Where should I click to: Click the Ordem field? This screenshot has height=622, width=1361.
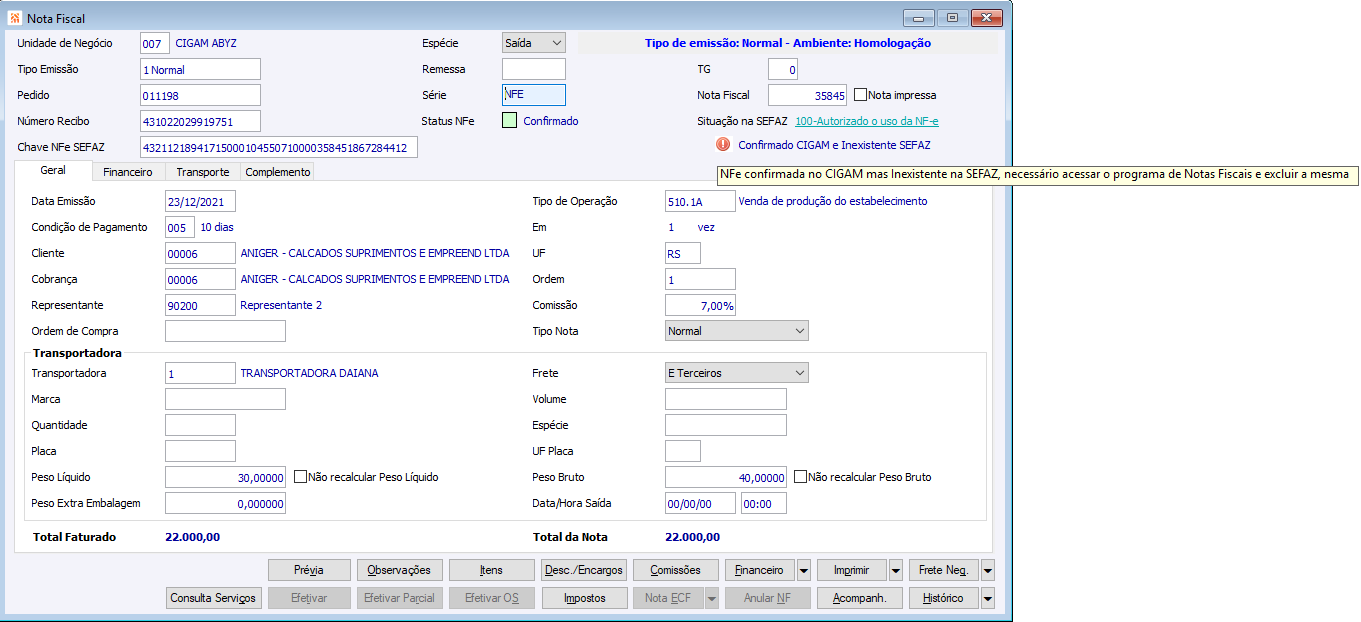(700, 279)
